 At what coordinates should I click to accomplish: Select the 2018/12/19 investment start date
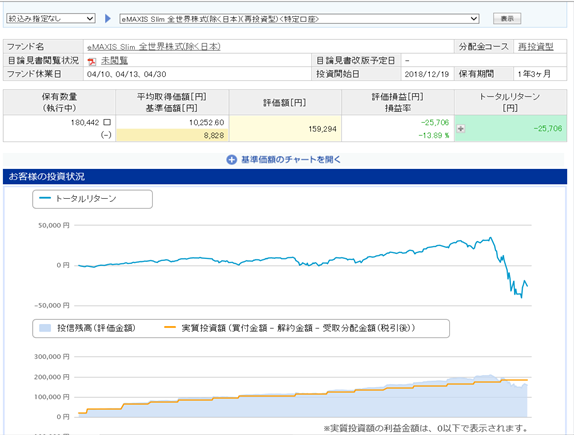pyautogui.click(x=427, y=74)
